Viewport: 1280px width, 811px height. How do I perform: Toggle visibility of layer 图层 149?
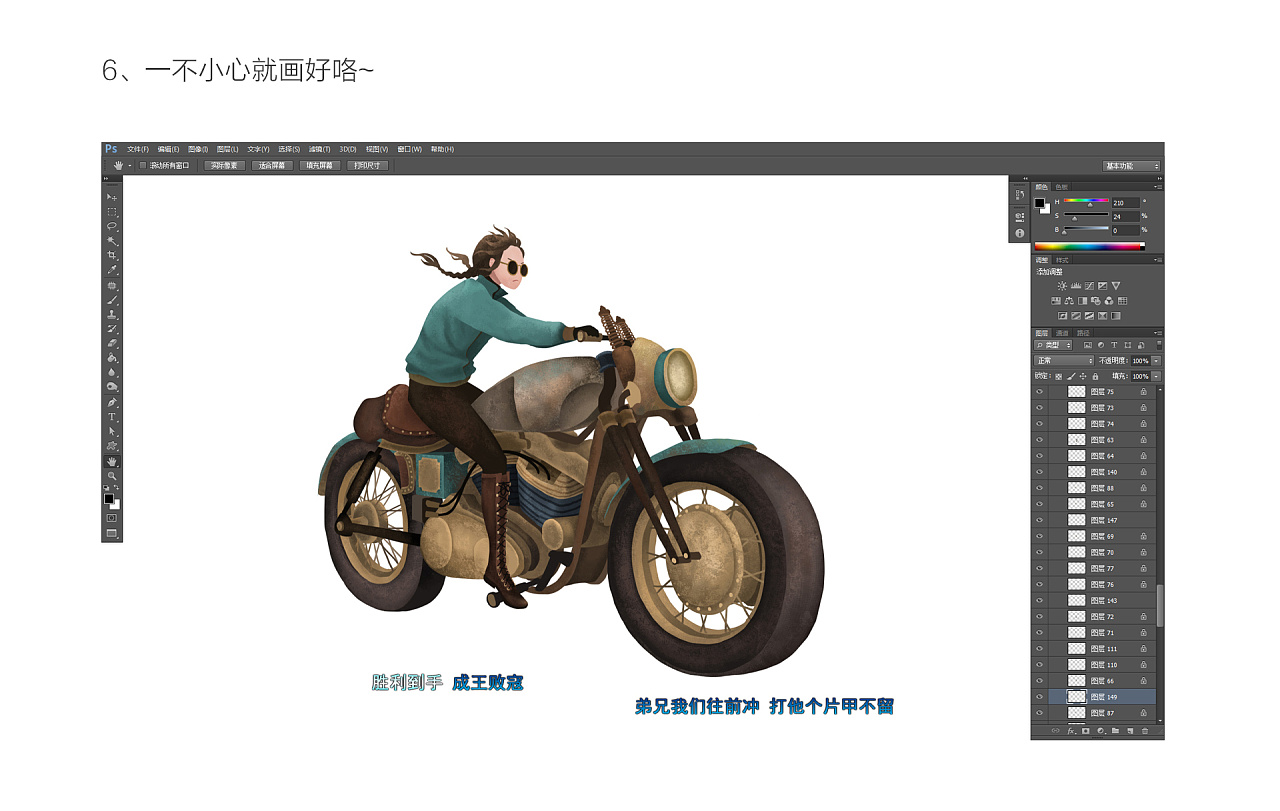click(1039, 697)
